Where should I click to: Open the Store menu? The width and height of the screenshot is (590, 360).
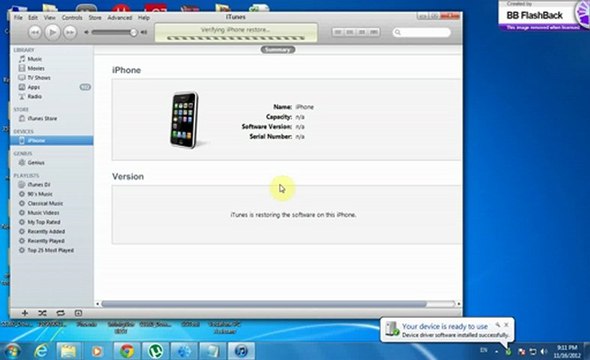tap(95, 18)
